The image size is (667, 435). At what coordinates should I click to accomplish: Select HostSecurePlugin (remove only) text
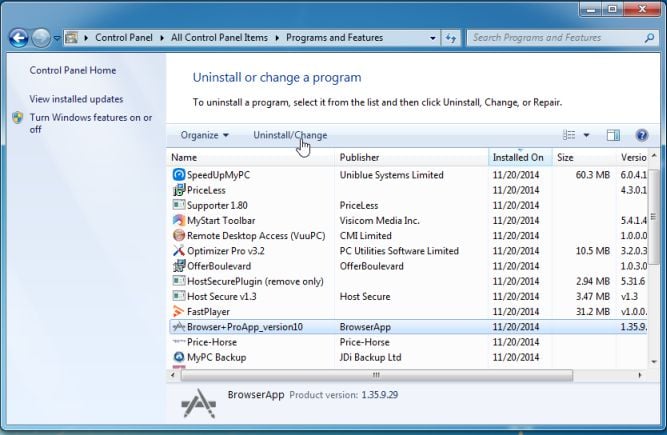tap(255, 281)
